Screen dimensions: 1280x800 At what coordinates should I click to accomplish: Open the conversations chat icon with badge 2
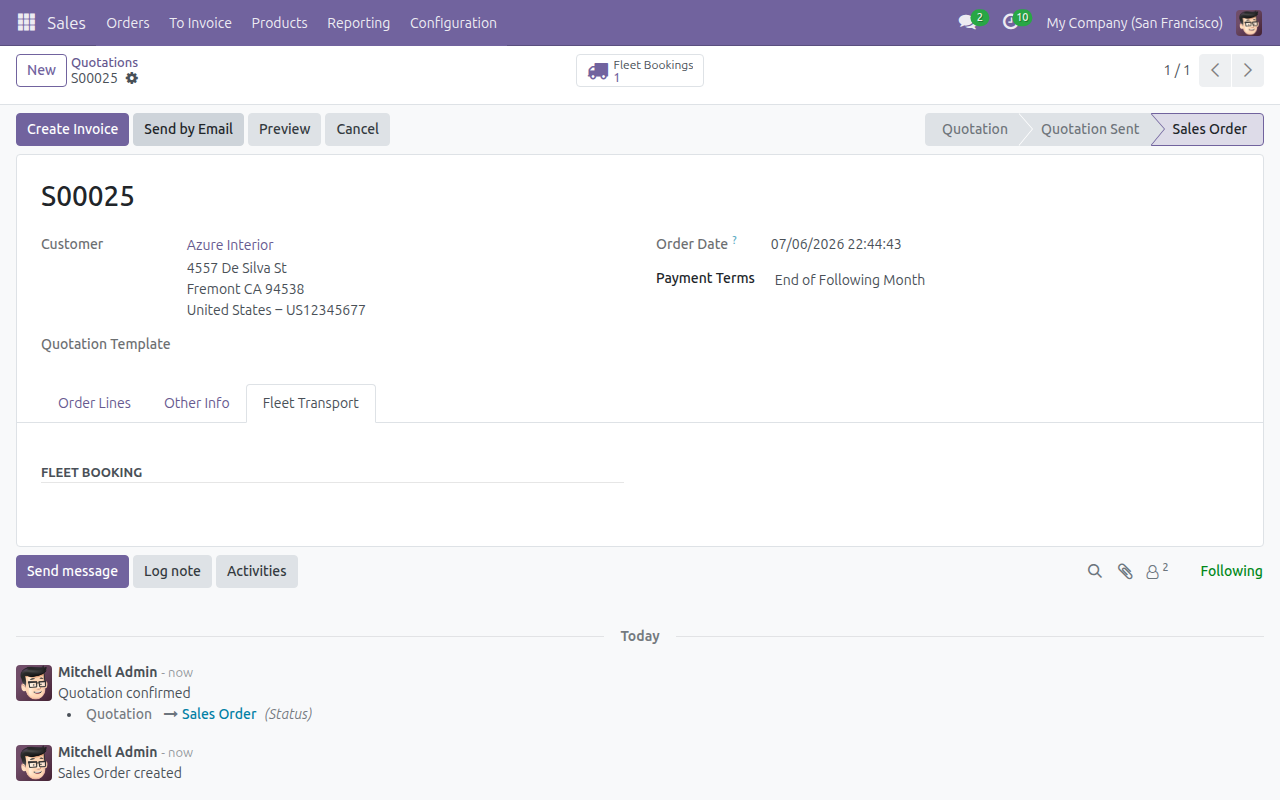(x=967, y=22)
